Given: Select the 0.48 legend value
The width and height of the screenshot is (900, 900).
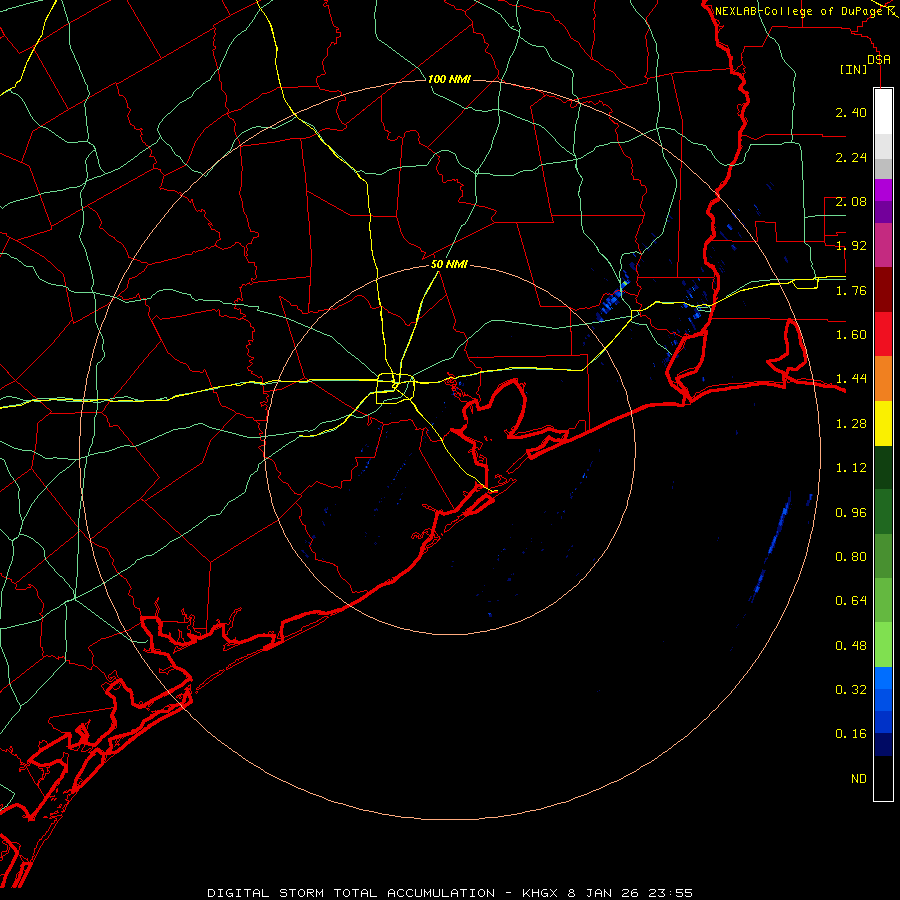Looking at the screenshot, I should [851, 646].
